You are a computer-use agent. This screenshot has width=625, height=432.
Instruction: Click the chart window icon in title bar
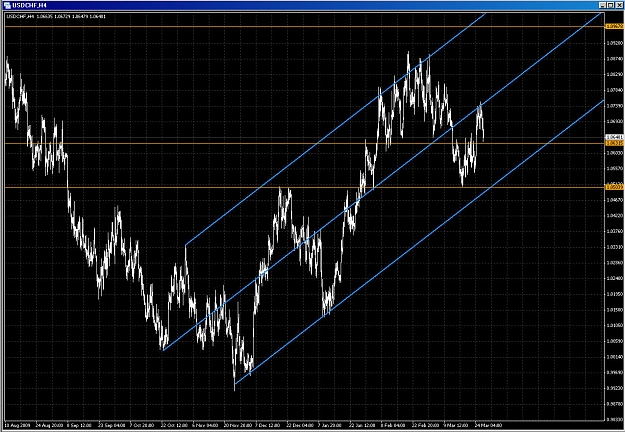click(x=7, y=5)
